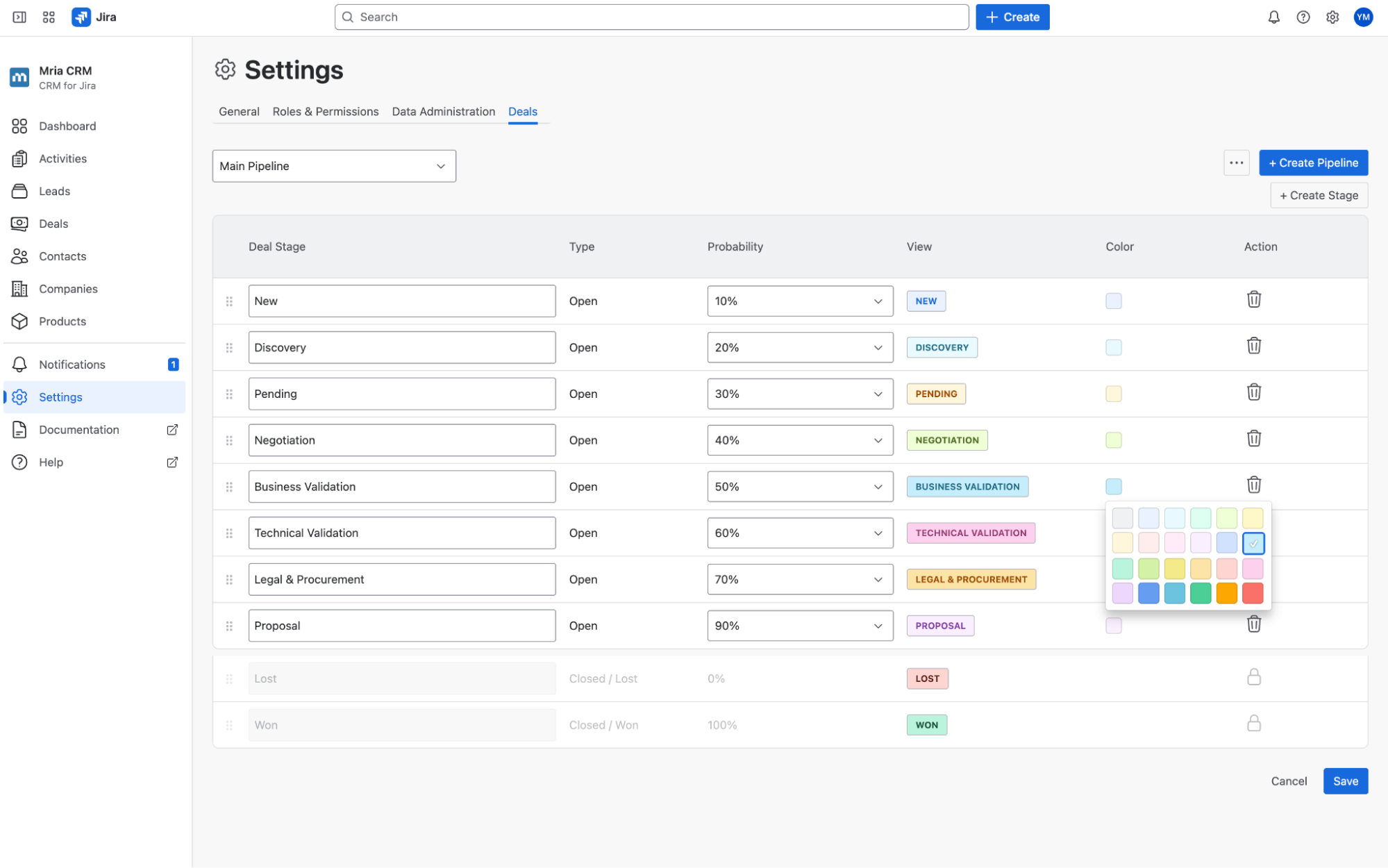This screenshot has height=868, width=1388.
Task: Switch to the General tab
Action: coord(239,112)
